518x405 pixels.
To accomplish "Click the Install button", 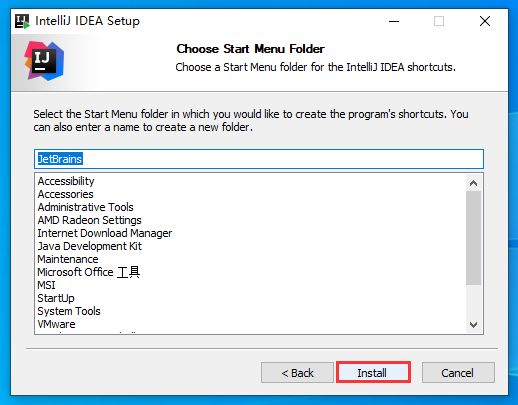I will (373, 372).
